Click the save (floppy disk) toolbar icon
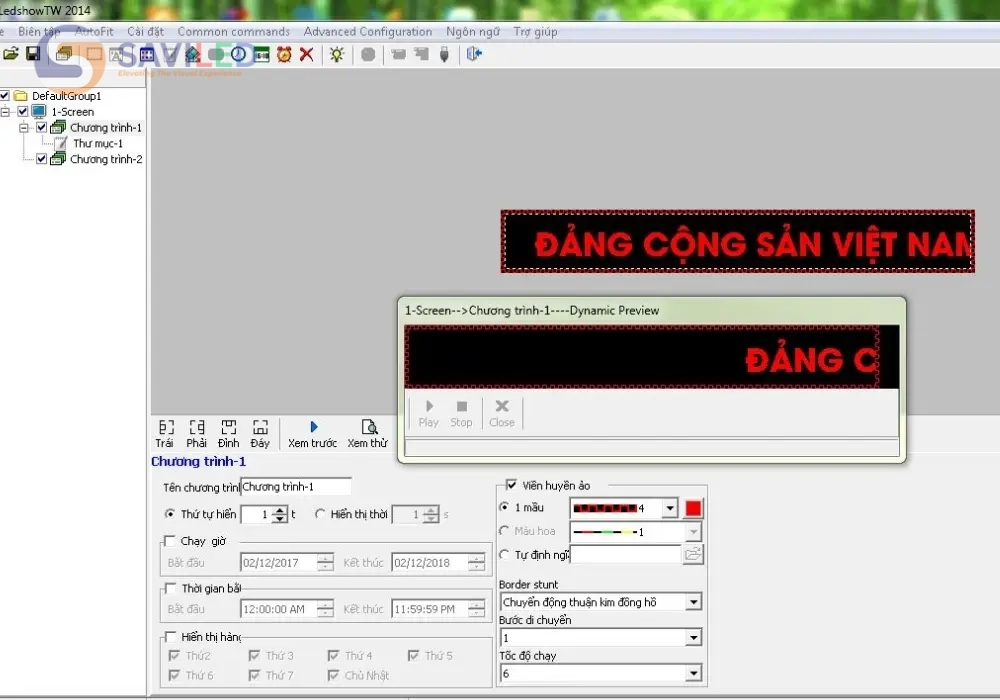Image resolution: width=1000 pixels, height=700 pixels. (x=33, y=54)
